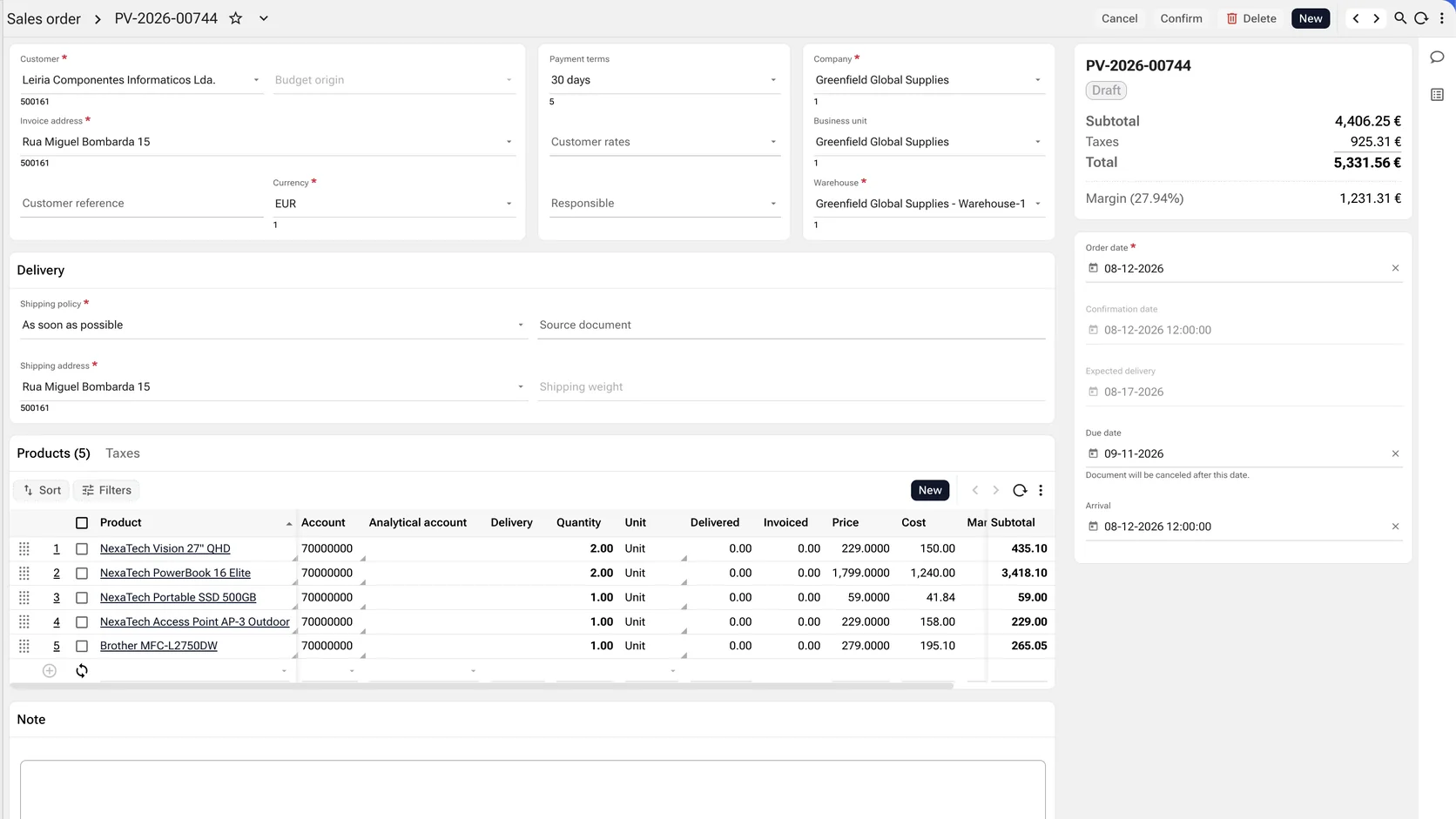Open Sort options for products
The width and height of the screenshot is (1456, 819).
coord(42,490)
